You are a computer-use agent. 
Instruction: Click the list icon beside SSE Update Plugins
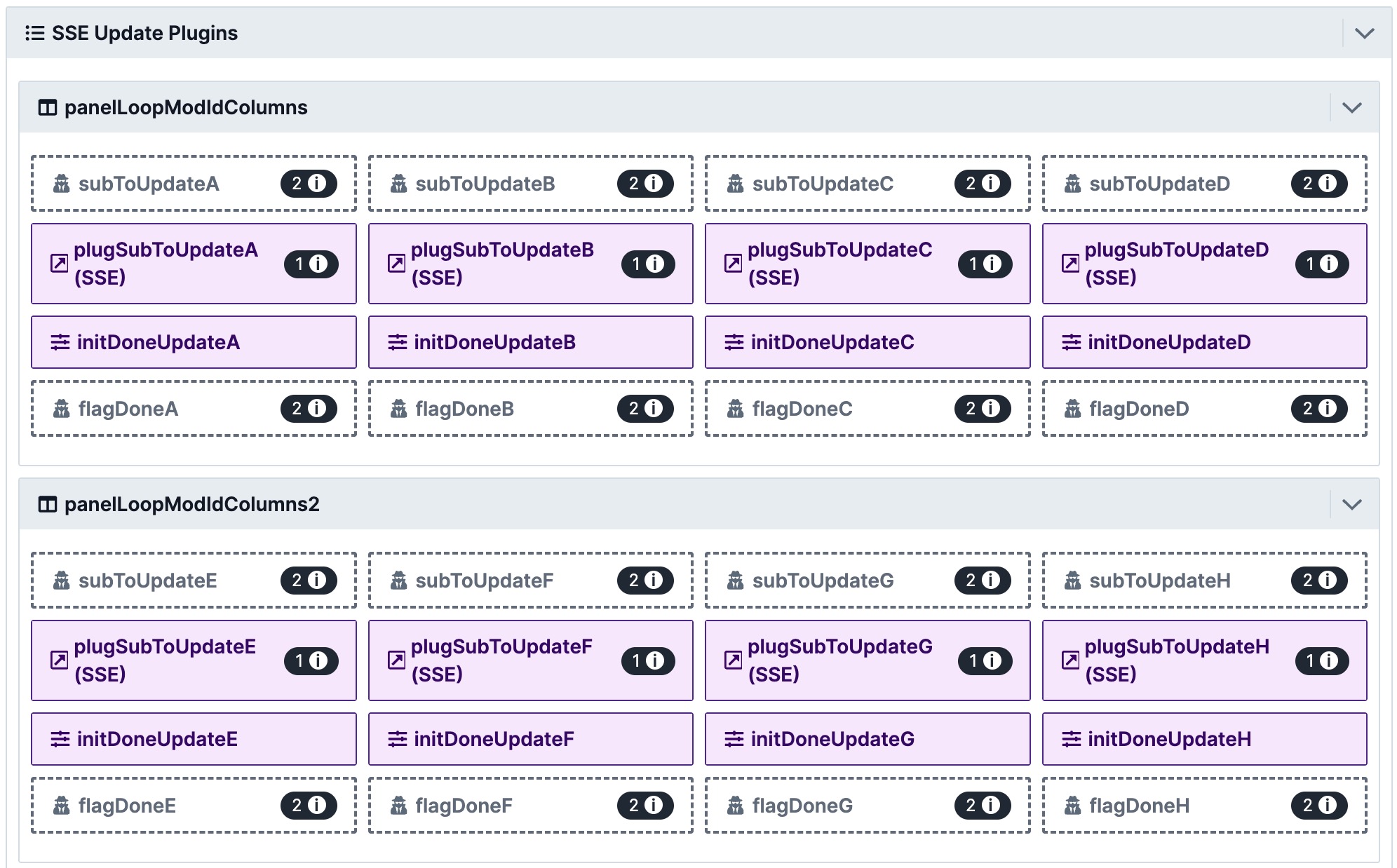tap(35, 33)
